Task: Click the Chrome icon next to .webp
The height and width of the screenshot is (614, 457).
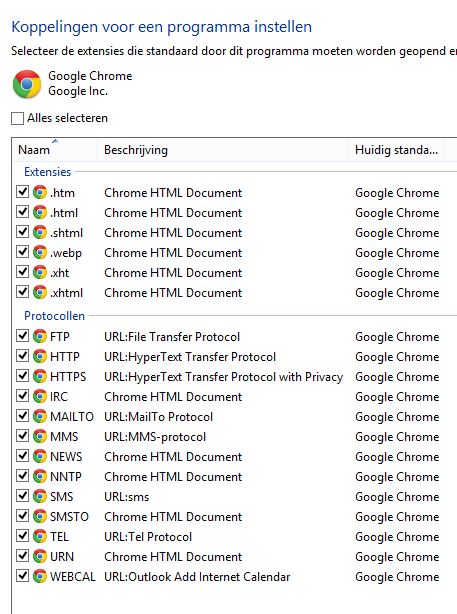Action: pyautogui.click(x=40, y=252)
